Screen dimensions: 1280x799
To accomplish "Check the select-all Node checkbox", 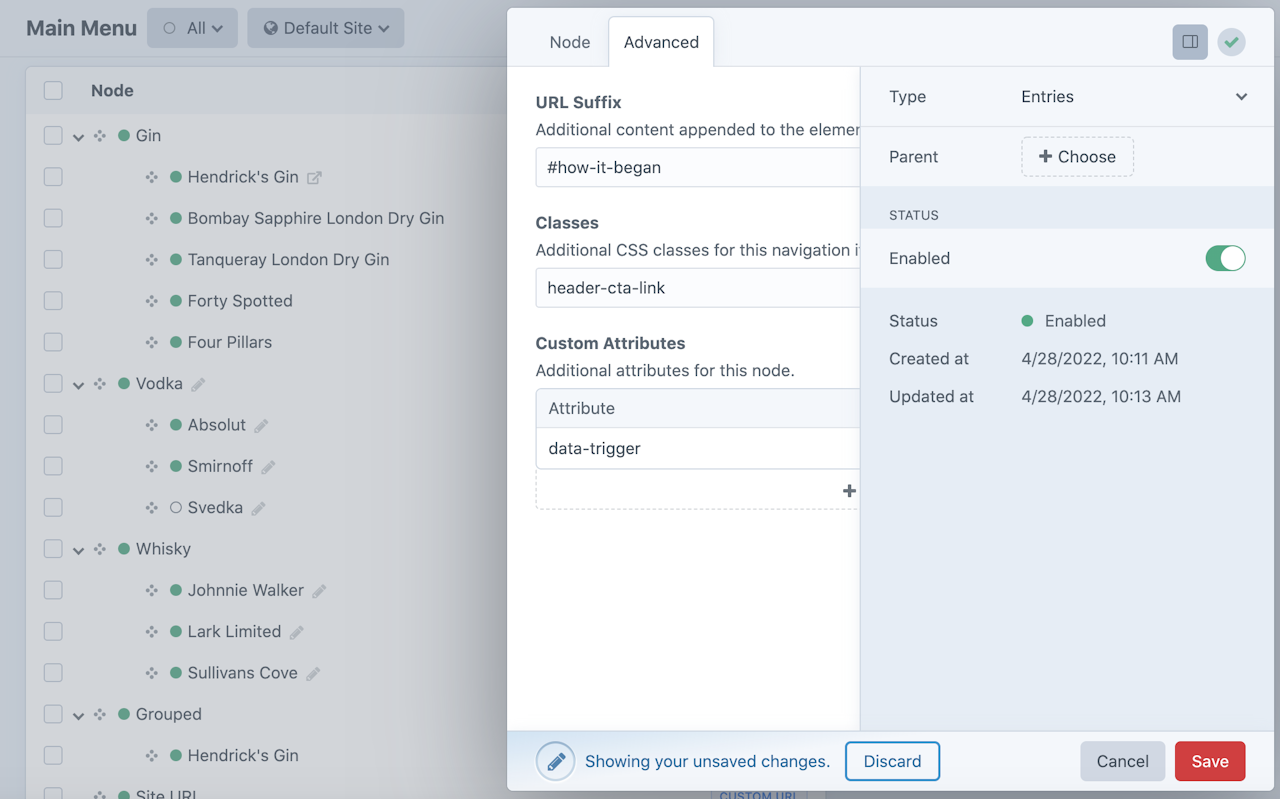I will [53, 91].
